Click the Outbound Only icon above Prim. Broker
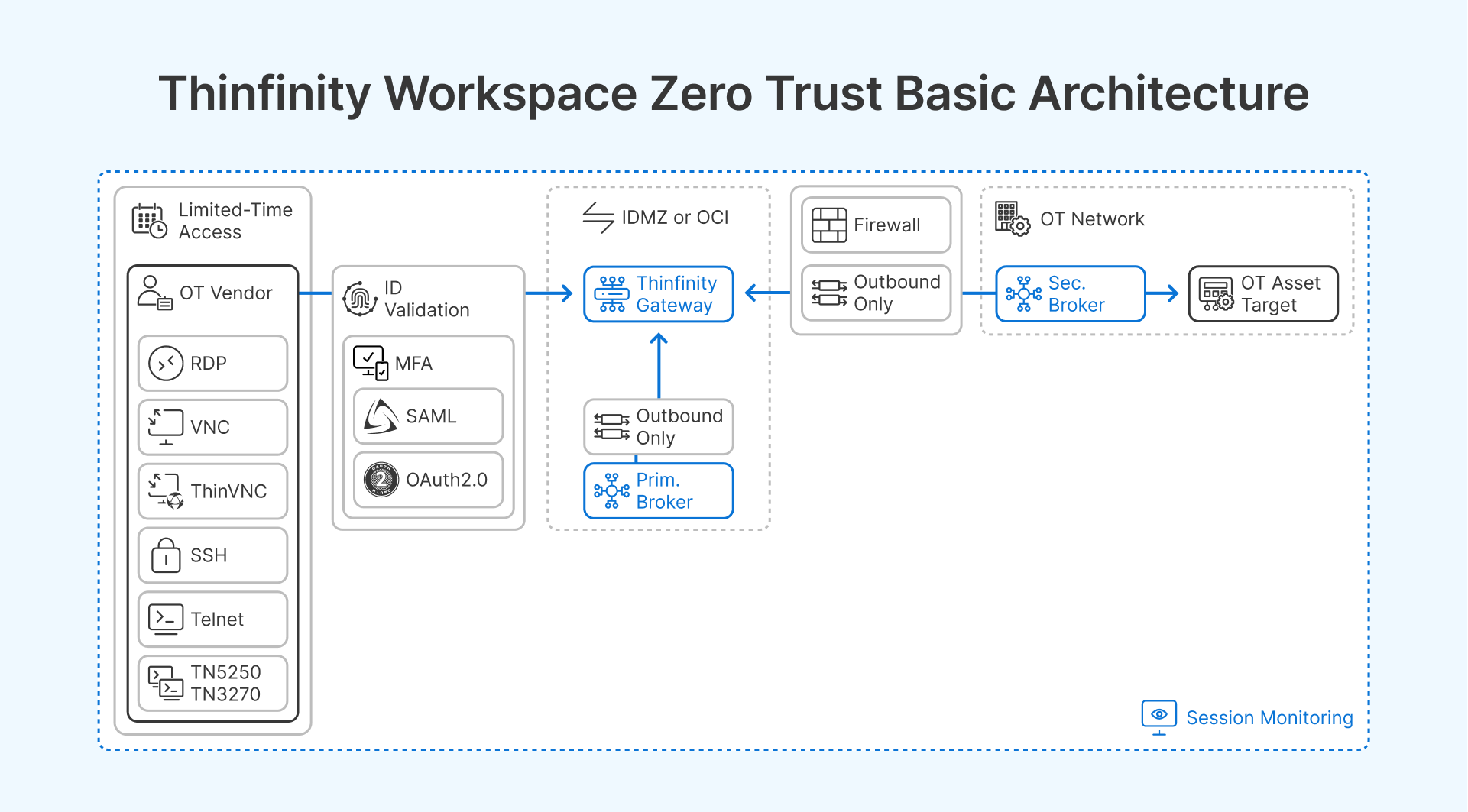 click(x=611, y=427)
